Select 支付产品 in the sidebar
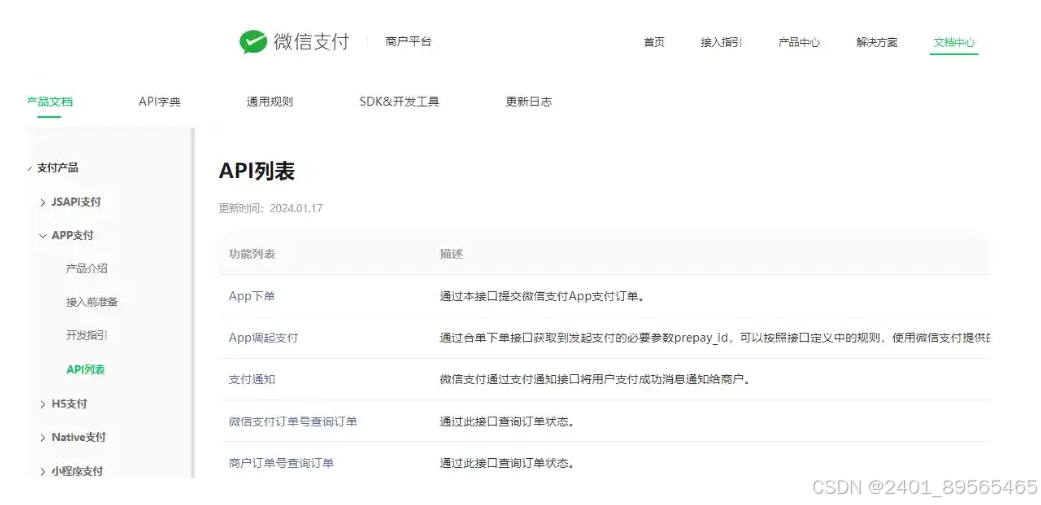Image resolution: width=1041 pixels, height=505 pixels. 58,168
